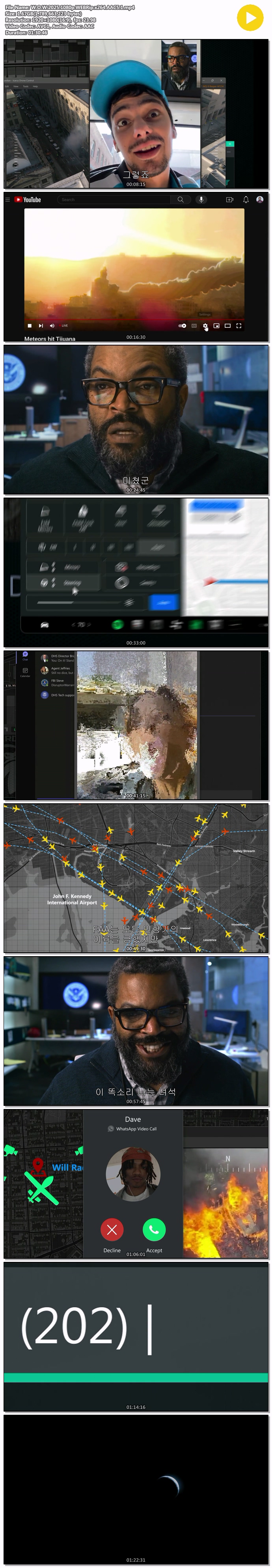Mute the YouTube player volume

coord(52,326)
